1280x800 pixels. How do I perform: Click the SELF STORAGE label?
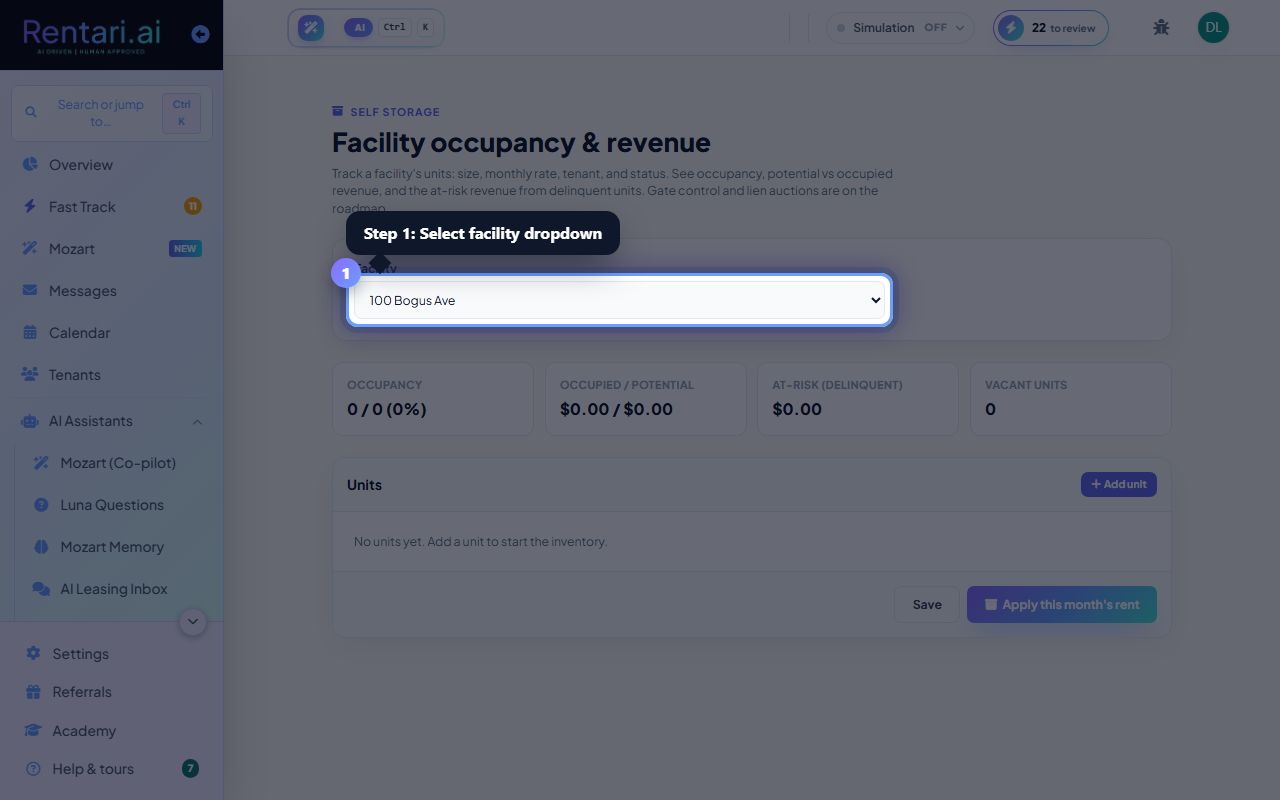tap(395, 112)
